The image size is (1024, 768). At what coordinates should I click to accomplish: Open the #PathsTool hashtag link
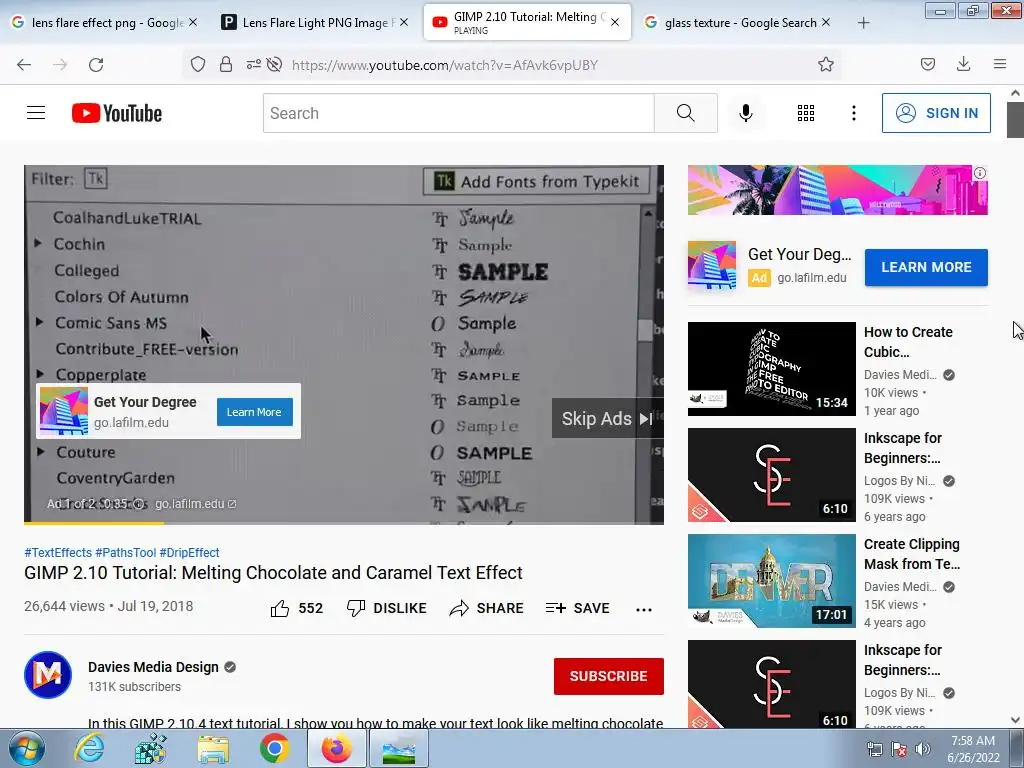126,552
